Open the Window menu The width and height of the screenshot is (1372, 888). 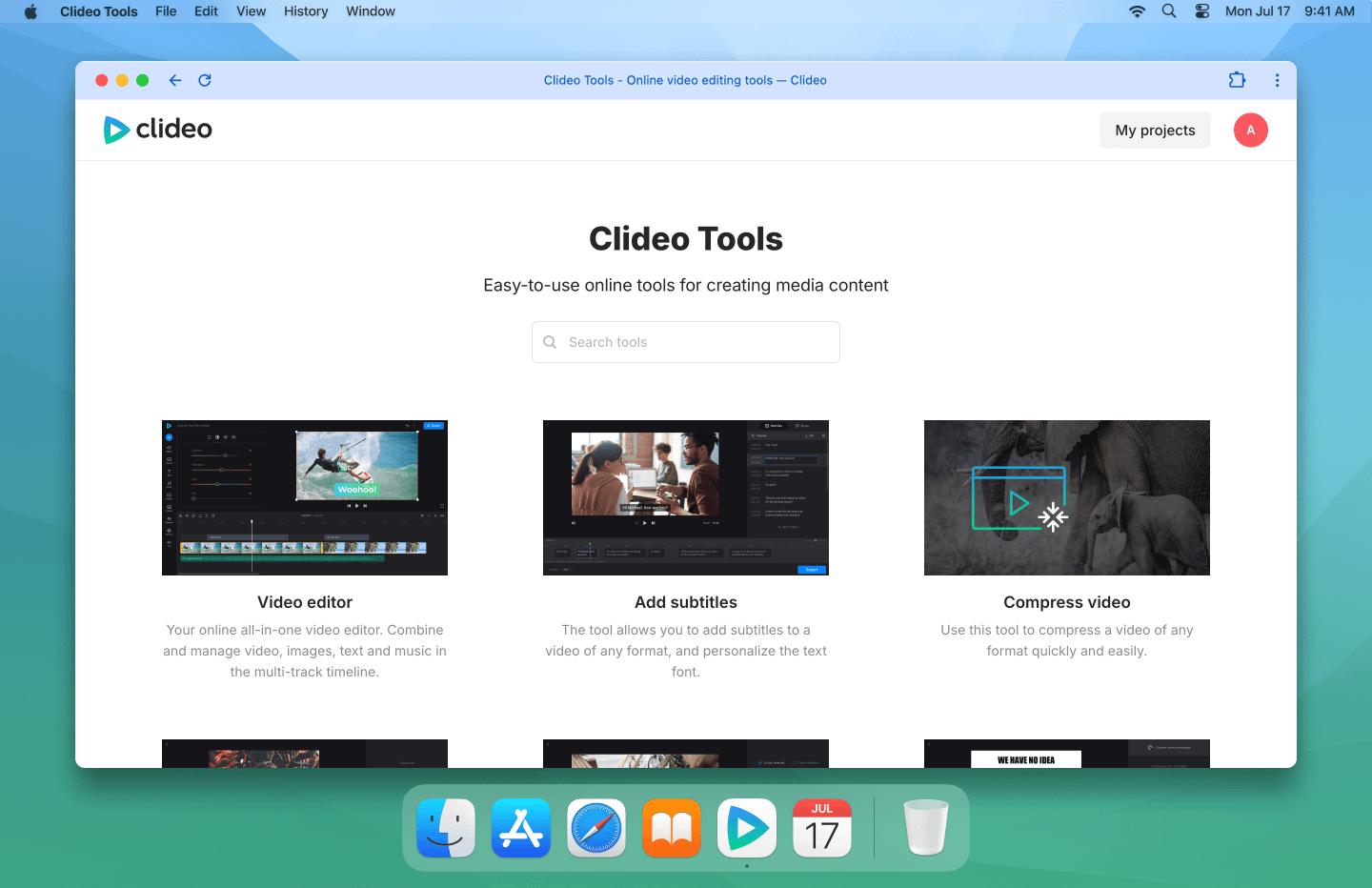(371, 11)
